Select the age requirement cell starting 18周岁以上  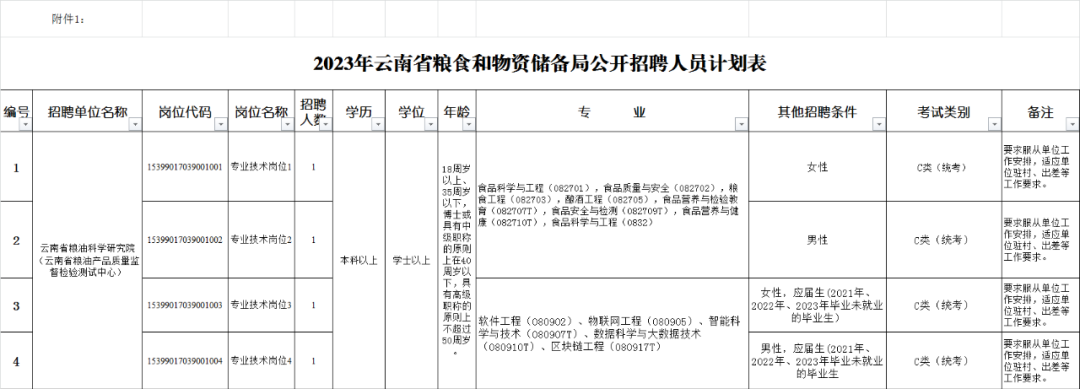457,260
